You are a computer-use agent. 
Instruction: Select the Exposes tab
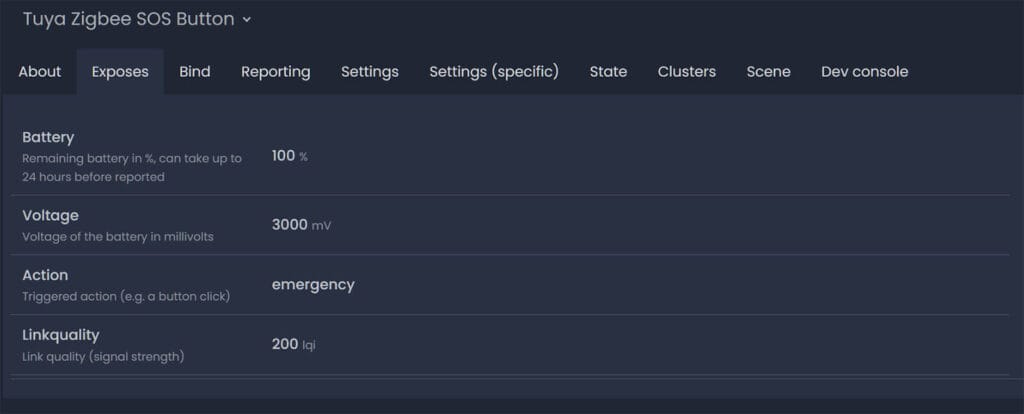point(120,72)
